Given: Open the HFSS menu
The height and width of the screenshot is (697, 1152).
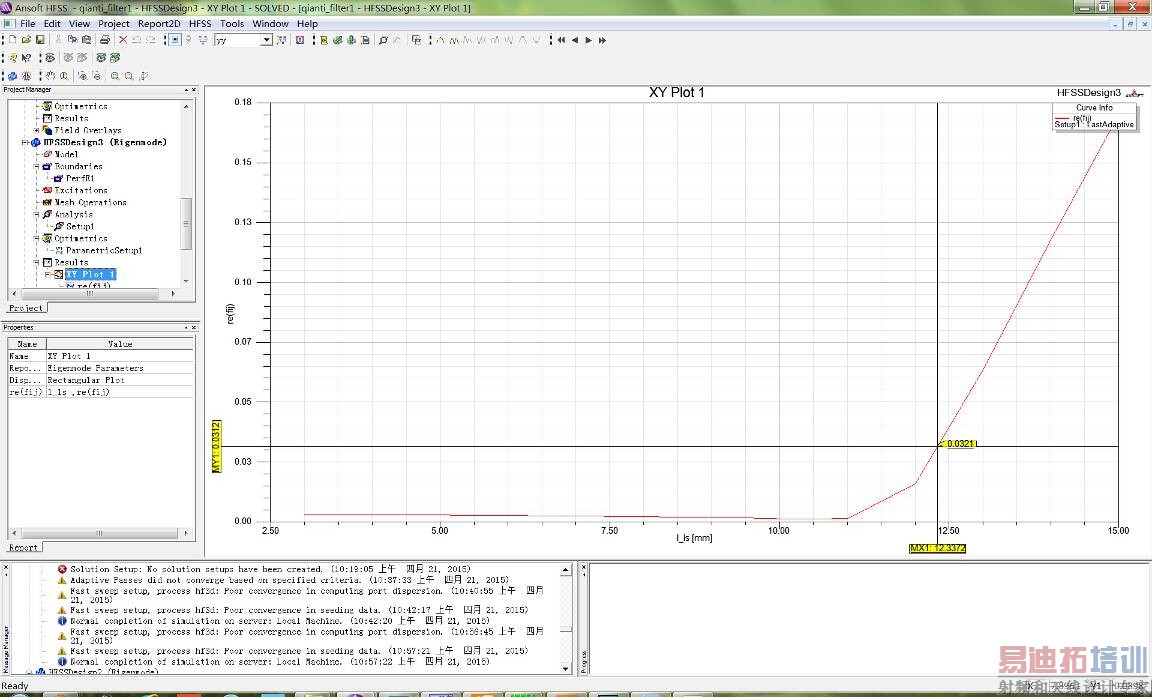Looking at the screenshot, I should pyautogui.click(x=200, y=24).
